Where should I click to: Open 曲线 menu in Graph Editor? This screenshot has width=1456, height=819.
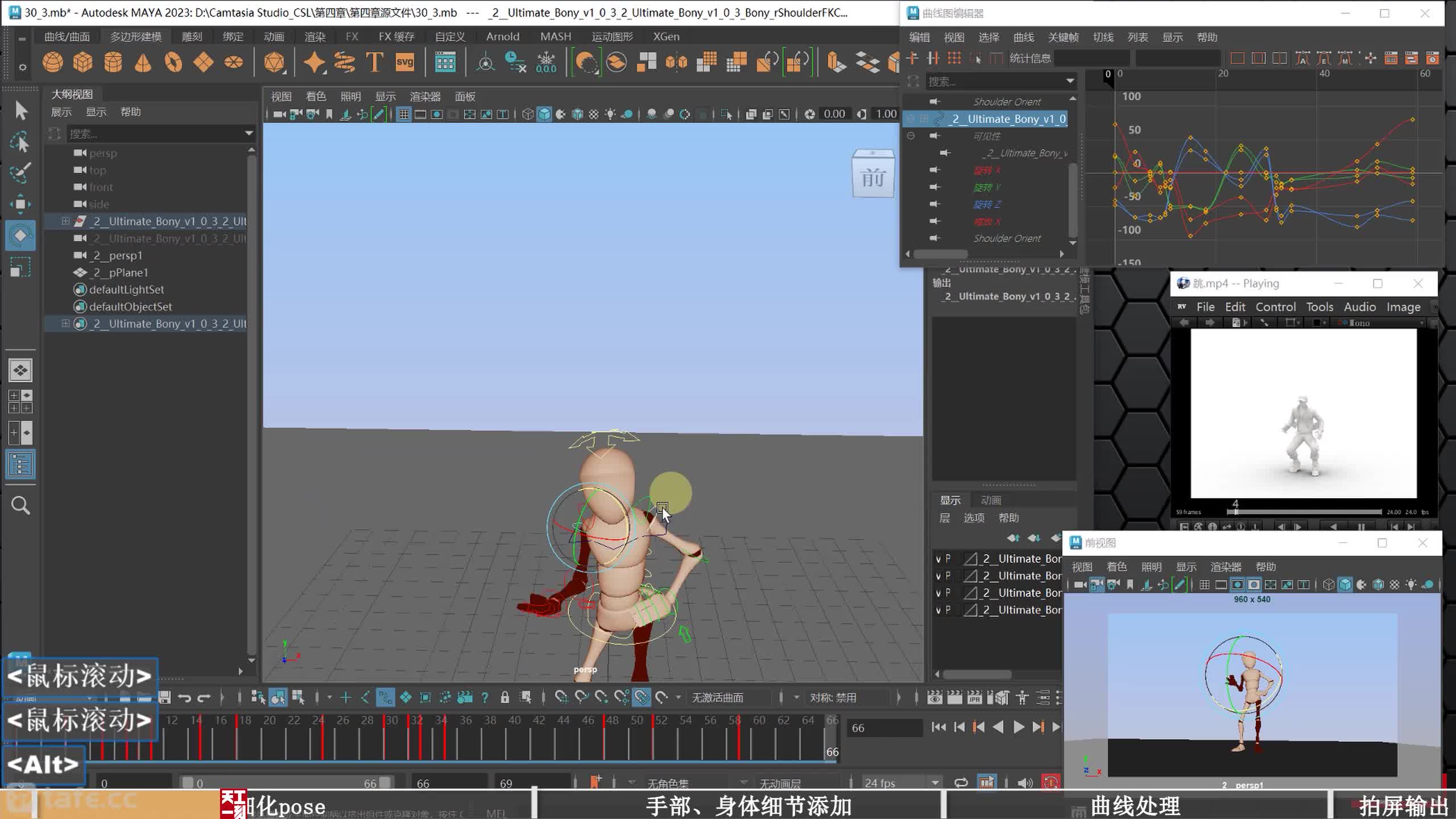tap(1023, 38)
